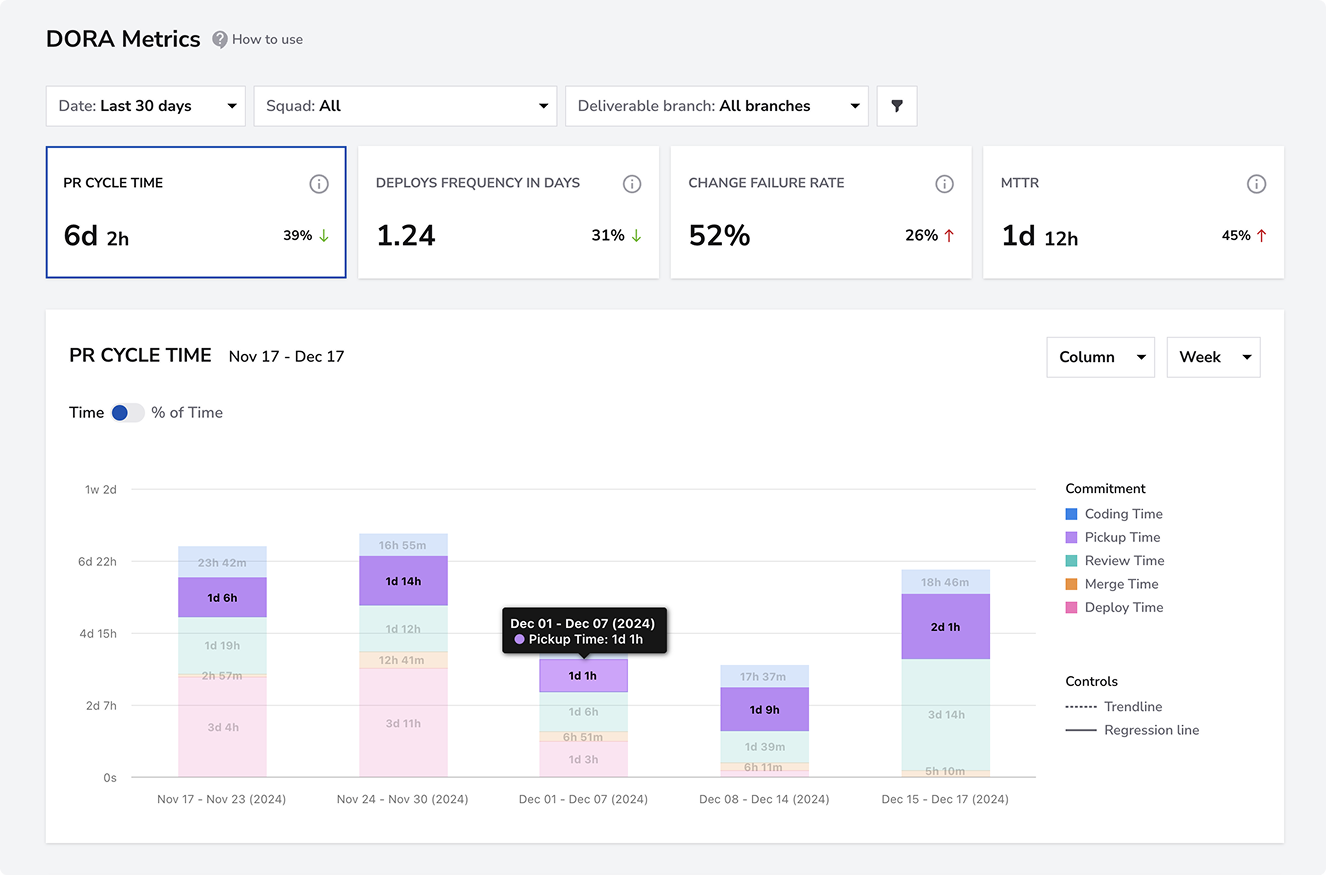Click the 1d 9h pickup segment

(764, 710)
